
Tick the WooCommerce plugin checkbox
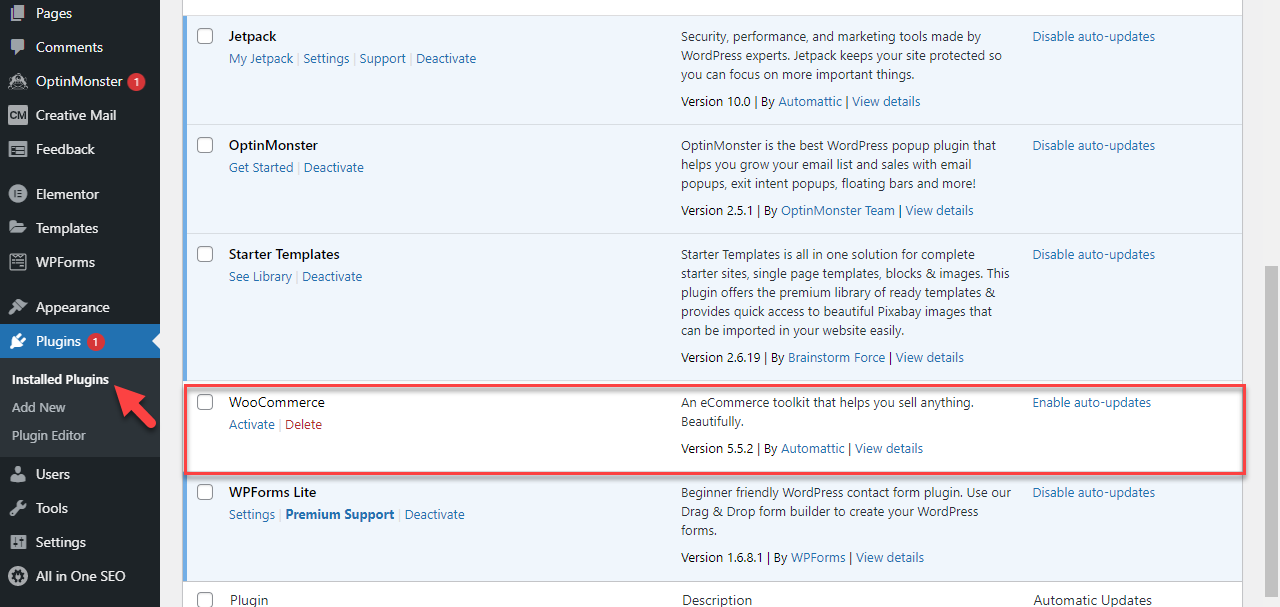[205, 402]
